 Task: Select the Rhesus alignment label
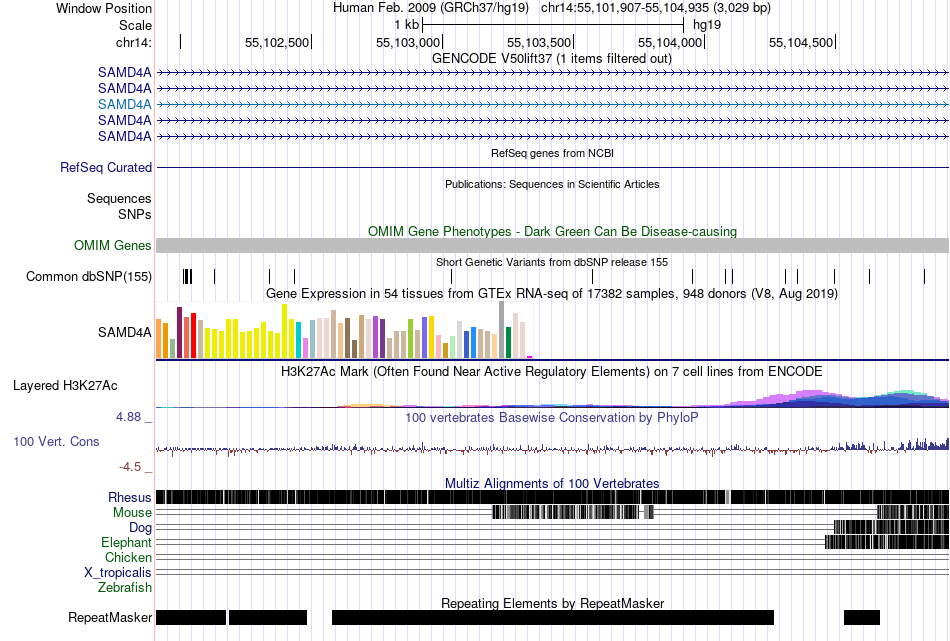[130, 497]
